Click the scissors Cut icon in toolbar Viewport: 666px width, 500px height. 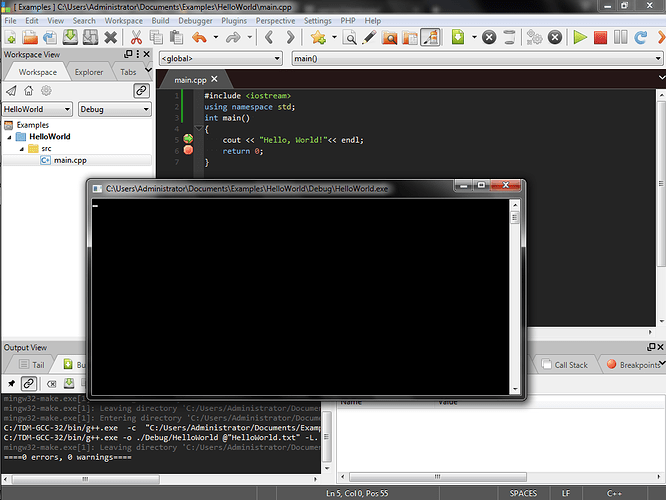(x=137, y=38)
